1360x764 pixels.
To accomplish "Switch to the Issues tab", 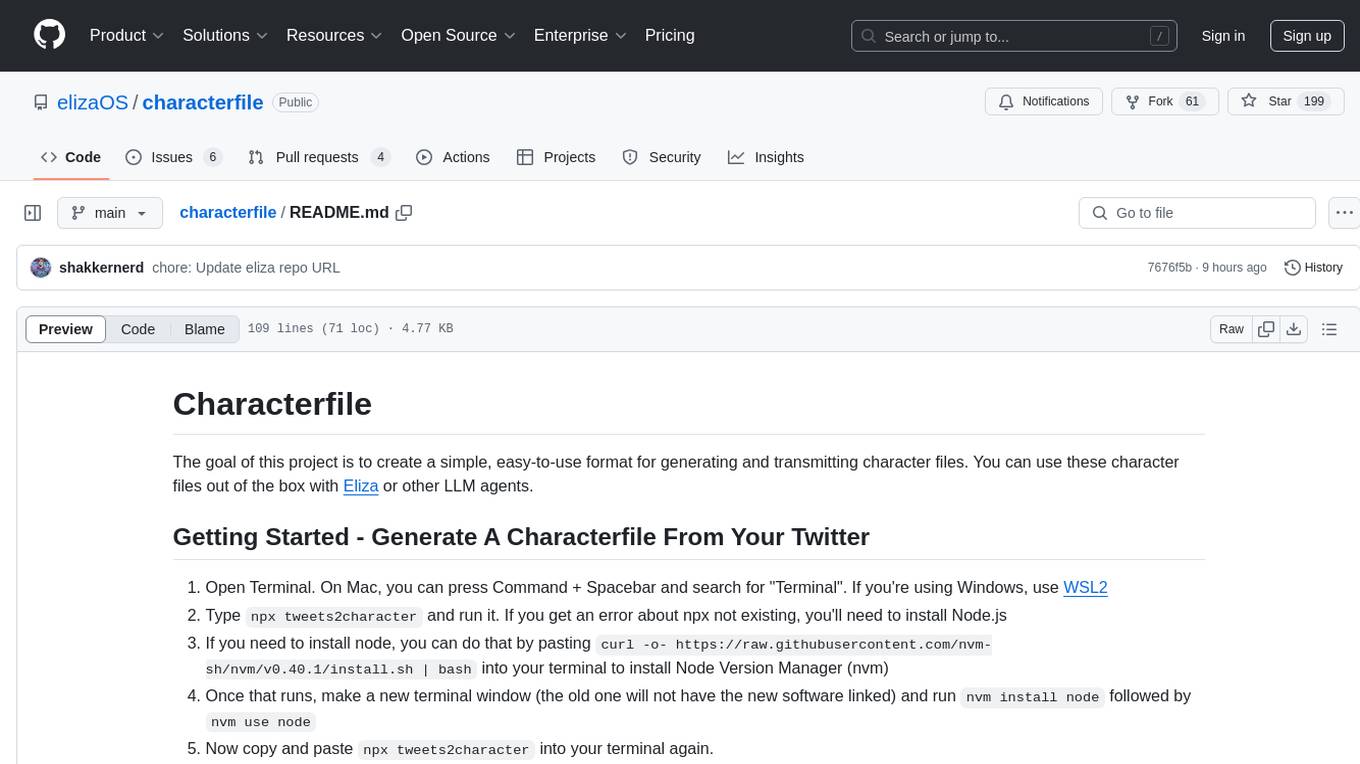I will 173,157.
